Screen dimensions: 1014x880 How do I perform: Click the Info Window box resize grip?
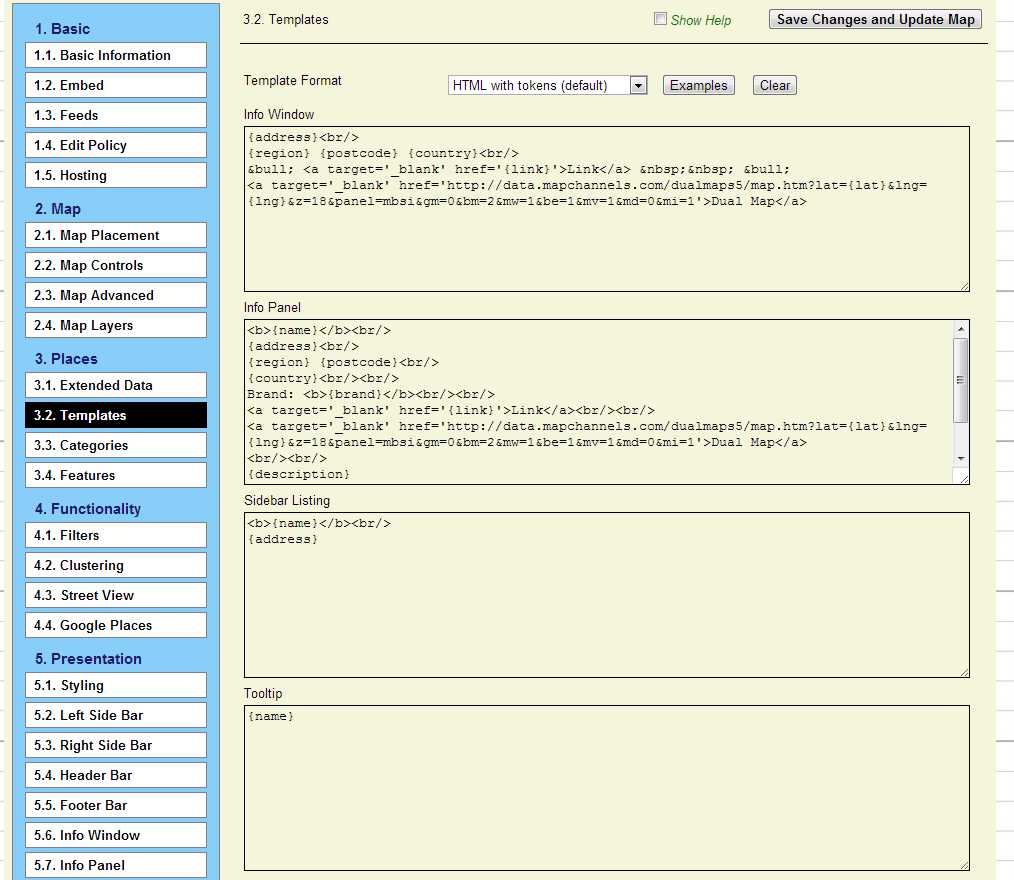point(964,286)
